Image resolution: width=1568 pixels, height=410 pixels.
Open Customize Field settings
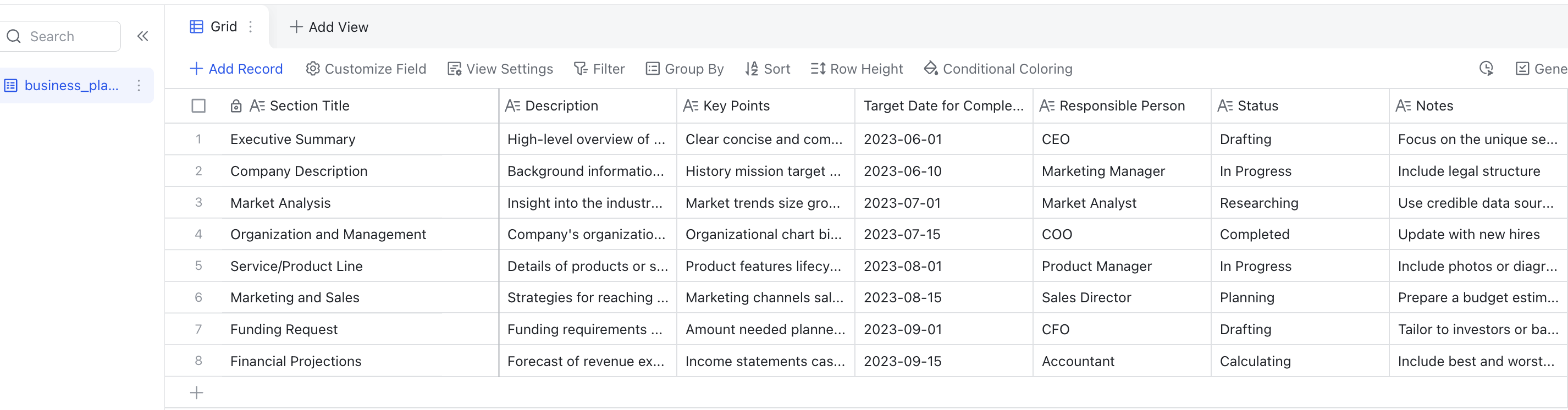(366, 69)
